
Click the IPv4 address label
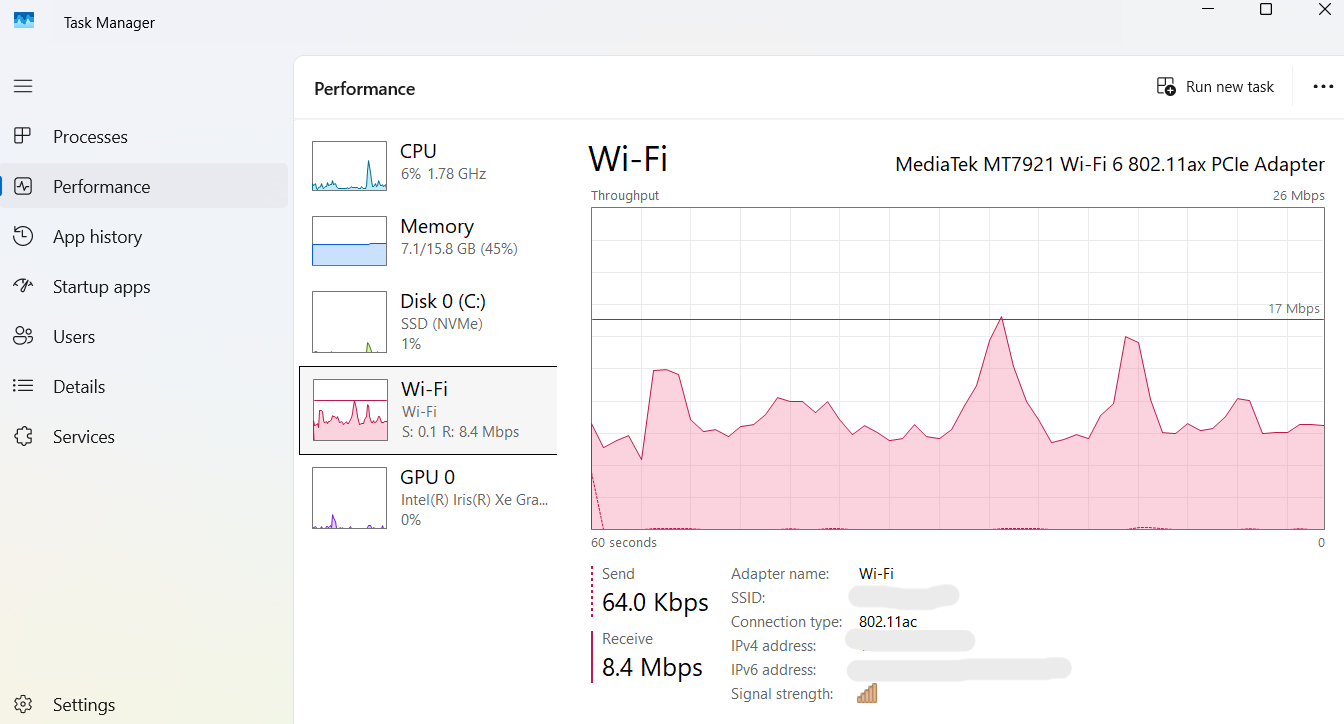coord(774,646)
